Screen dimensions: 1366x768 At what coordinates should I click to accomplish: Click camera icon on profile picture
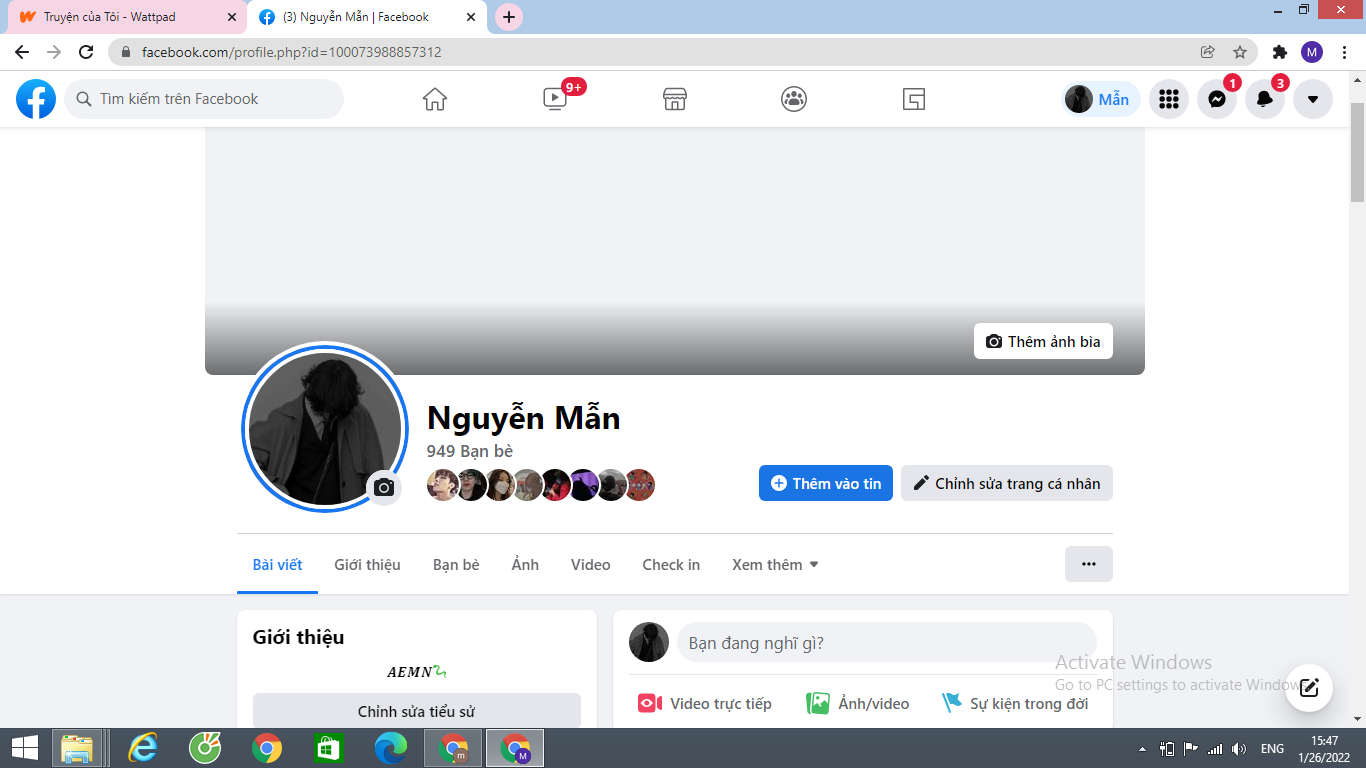pyautogui.click(x=384, y=488)
